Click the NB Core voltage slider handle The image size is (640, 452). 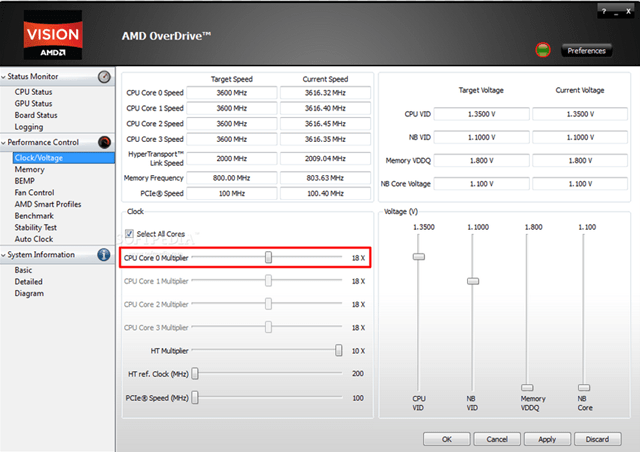click(x=584, y=387)
